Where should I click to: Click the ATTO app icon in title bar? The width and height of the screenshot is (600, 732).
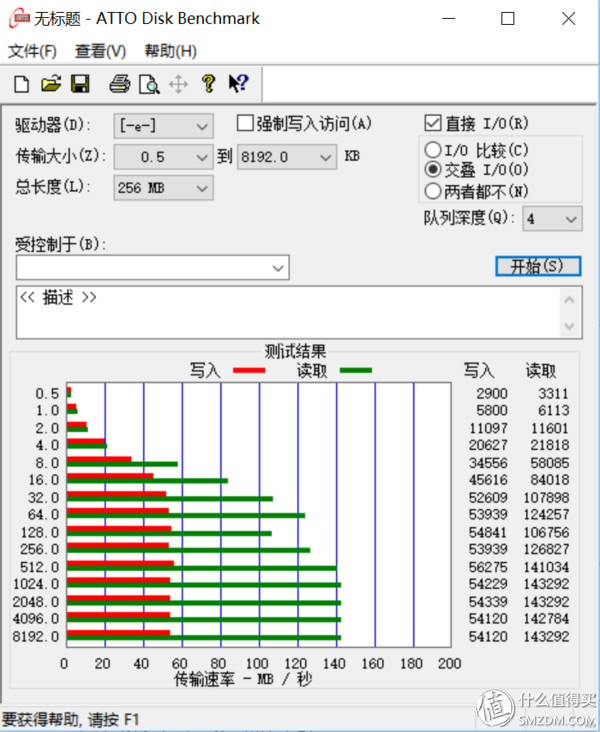pyautogui.click(x=20, y=19)
